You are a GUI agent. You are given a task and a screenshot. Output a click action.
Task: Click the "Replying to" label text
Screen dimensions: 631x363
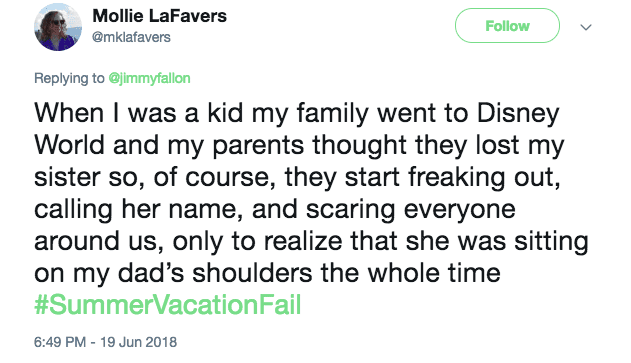pyautogui.click(x=69, y=78)
